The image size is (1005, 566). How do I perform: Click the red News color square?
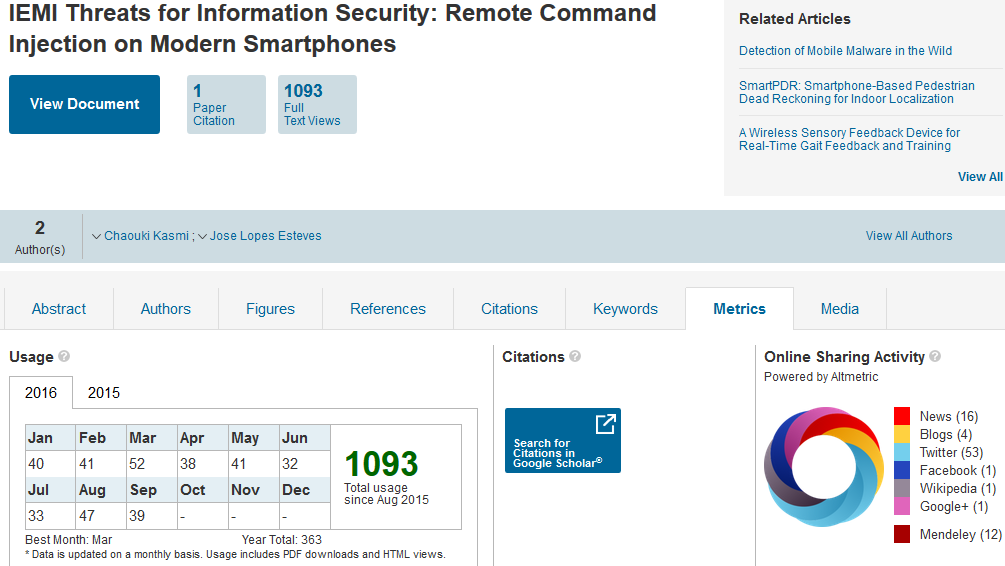point(902,416)
